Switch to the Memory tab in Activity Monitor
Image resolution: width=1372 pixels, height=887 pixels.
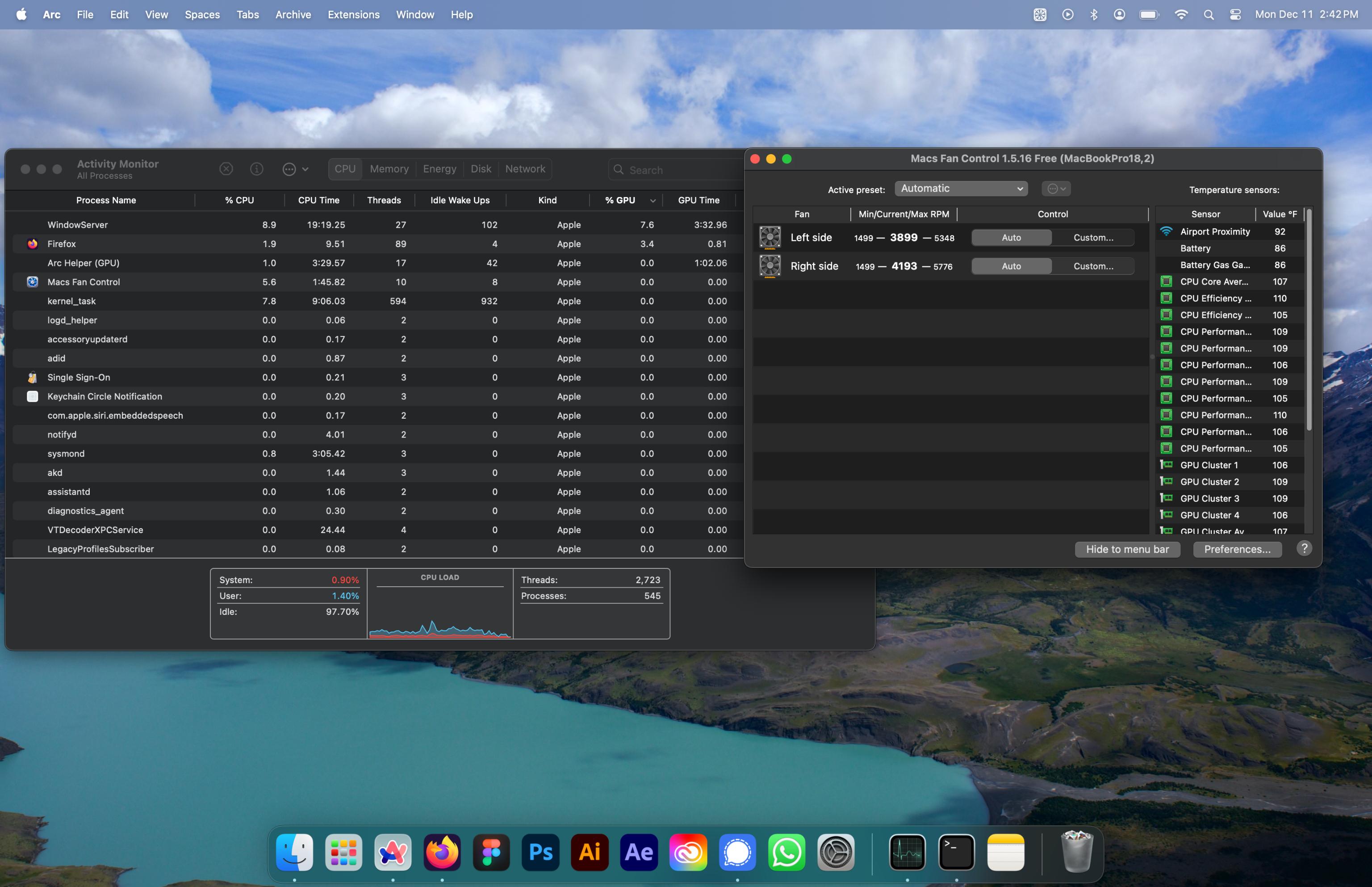click(389, 169)
